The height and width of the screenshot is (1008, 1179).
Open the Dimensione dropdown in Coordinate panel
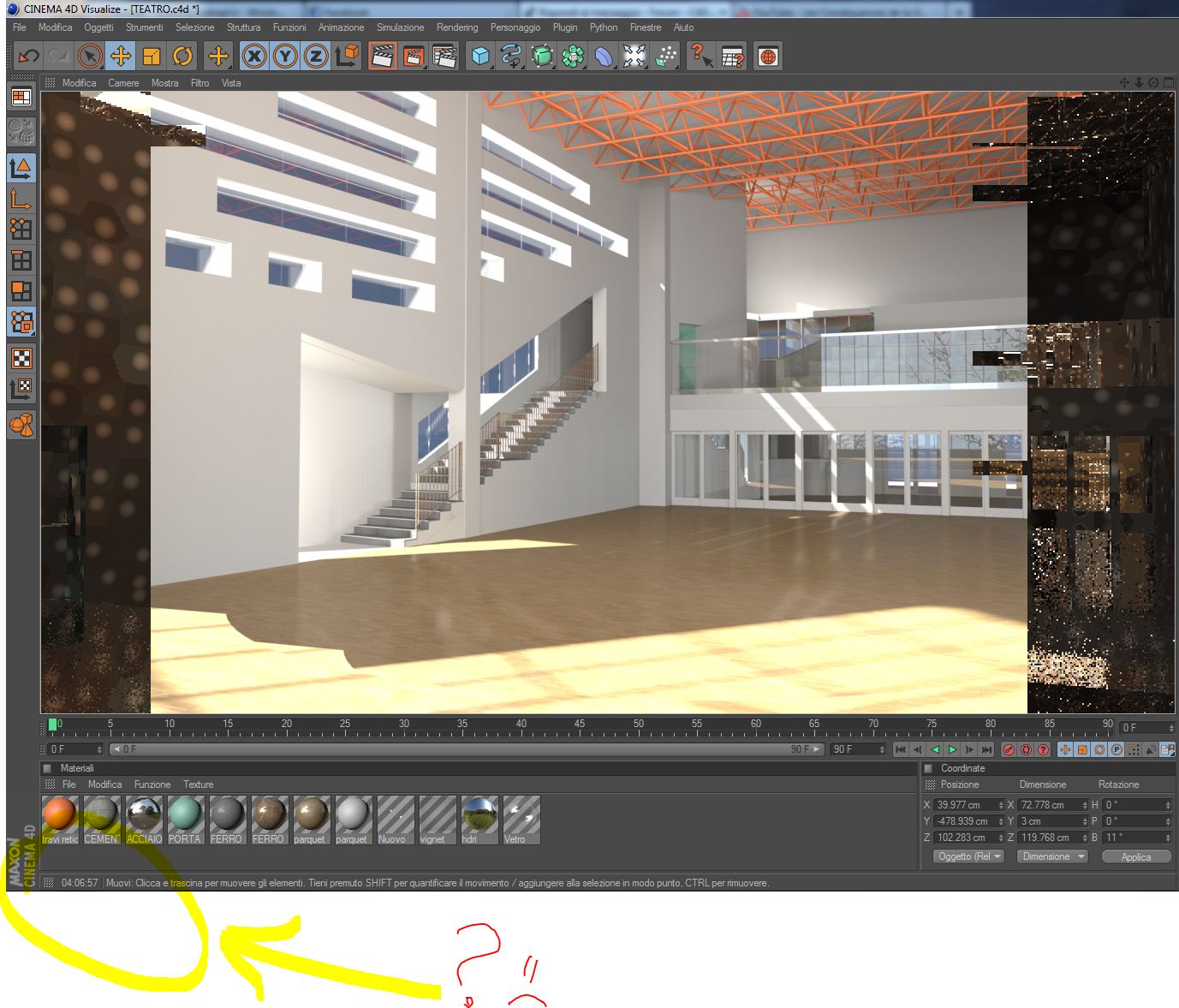[1051, 856]
